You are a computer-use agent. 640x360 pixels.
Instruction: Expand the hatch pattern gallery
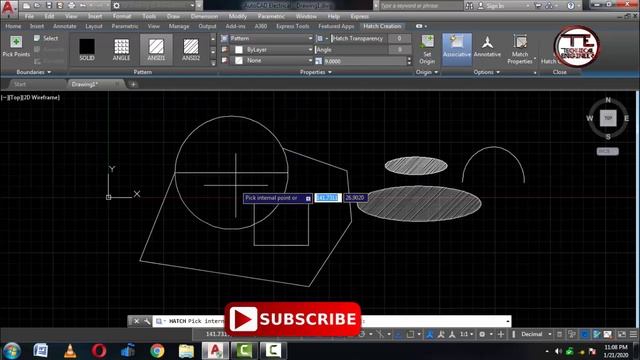(213, 63)
